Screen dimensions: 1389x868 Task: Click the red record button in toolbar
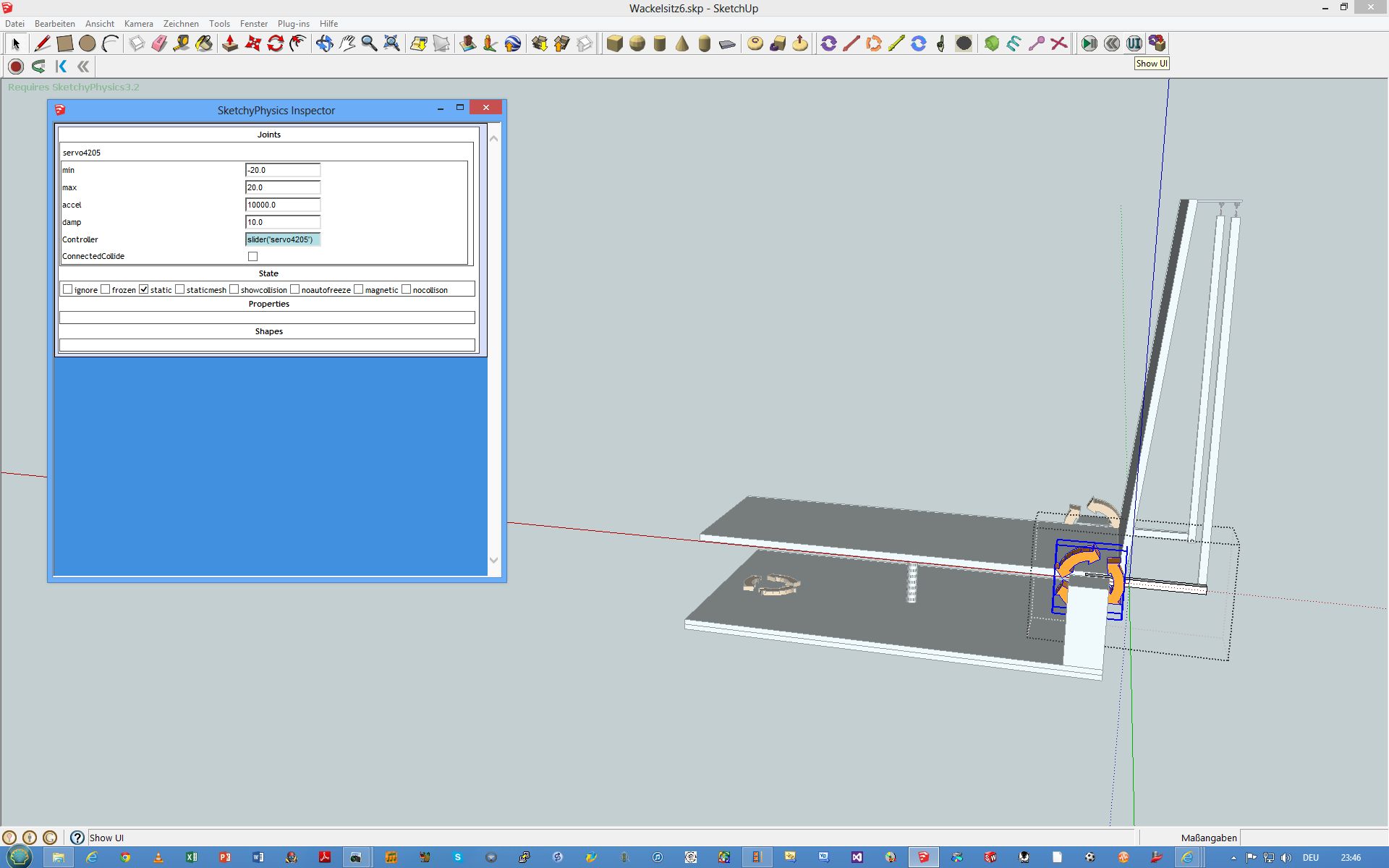click(x=16, y=67)
